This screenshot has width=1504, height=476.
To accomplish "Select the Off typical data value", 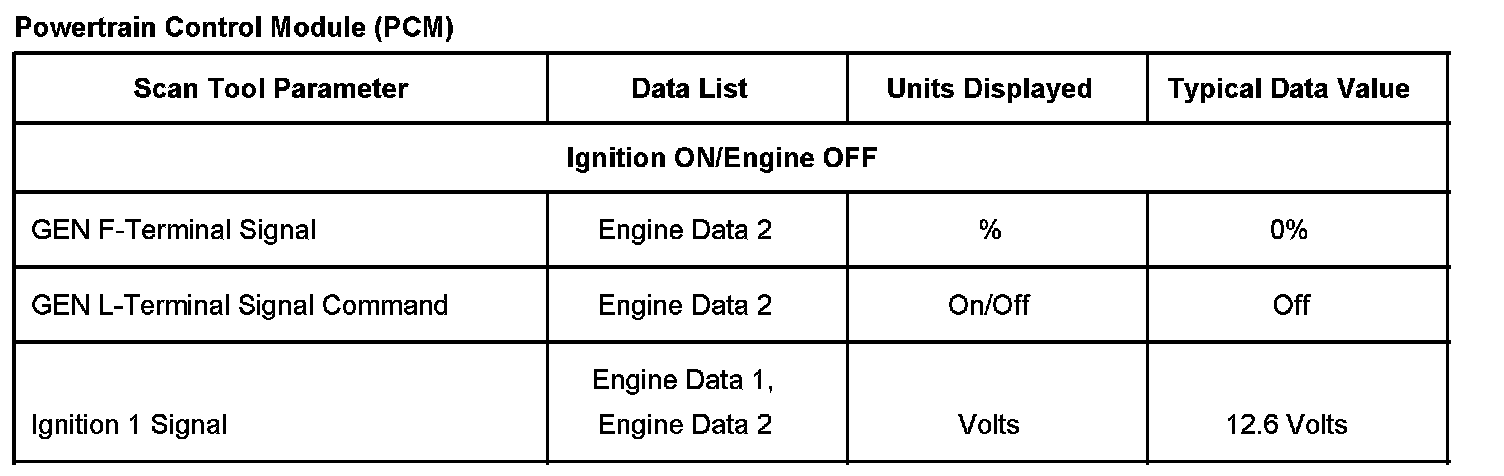I will pyautogui.click(x=1291, y=305).
